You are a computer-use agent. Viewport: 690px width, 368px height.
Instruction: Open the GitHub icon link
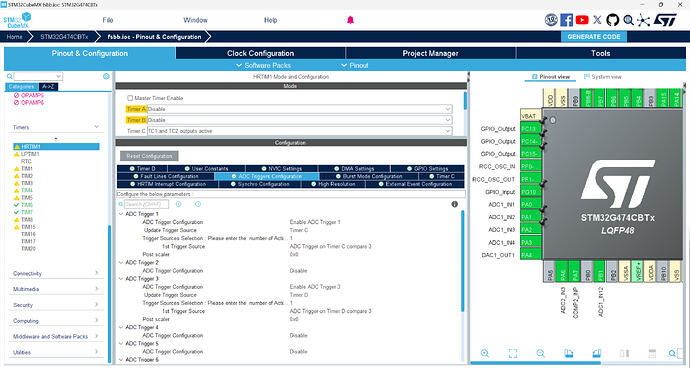point(613,20)
